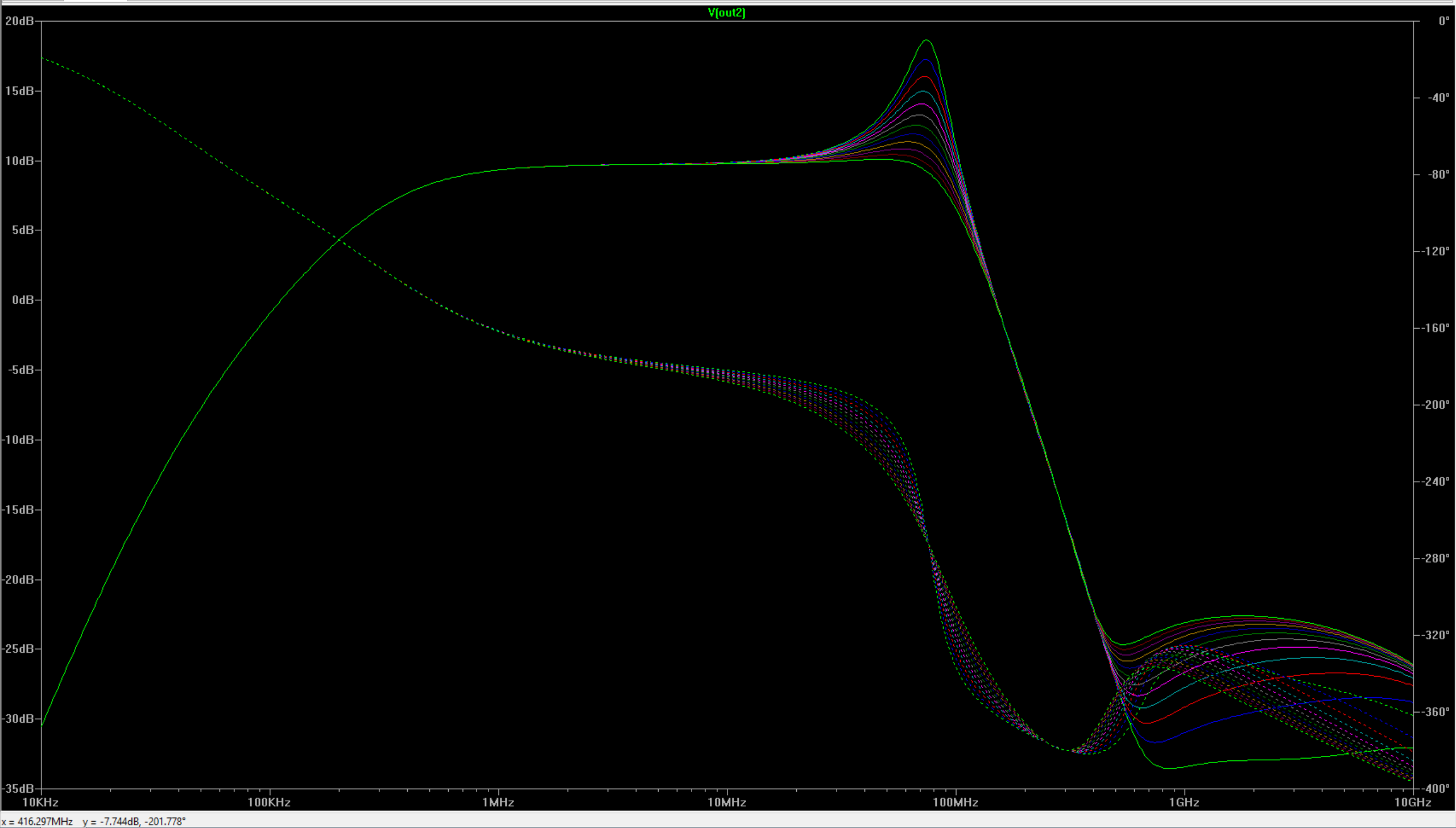Viewport: 1456px width, 828px height.
Task: Click the 10KHz frequency axis label
Action: click(x=40, y=802)
